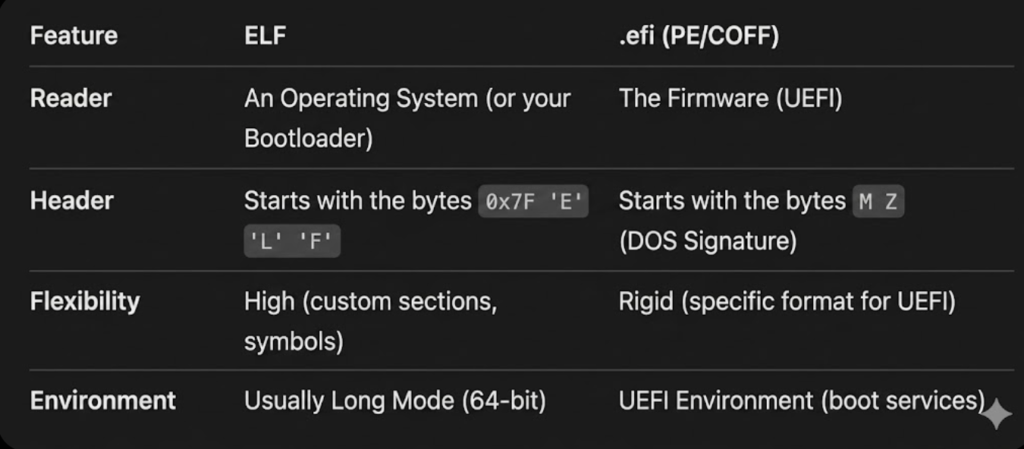Click the "ELF" column header

pyautogui.click(x=266, y=36)
